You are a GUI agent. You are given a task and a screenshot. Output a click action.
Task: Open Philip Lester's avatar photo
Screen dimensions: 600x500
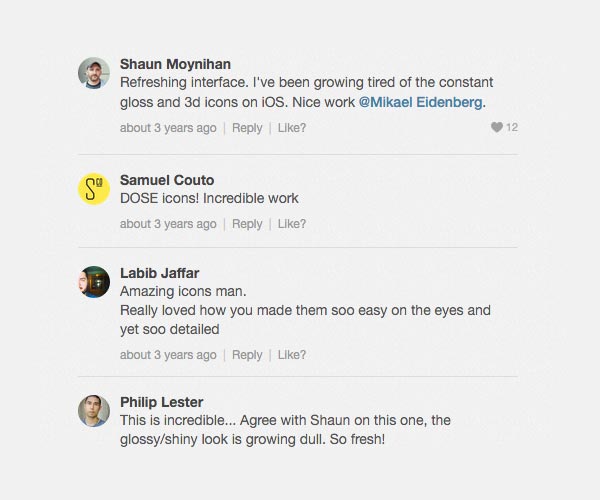click(x=94, y=411)
